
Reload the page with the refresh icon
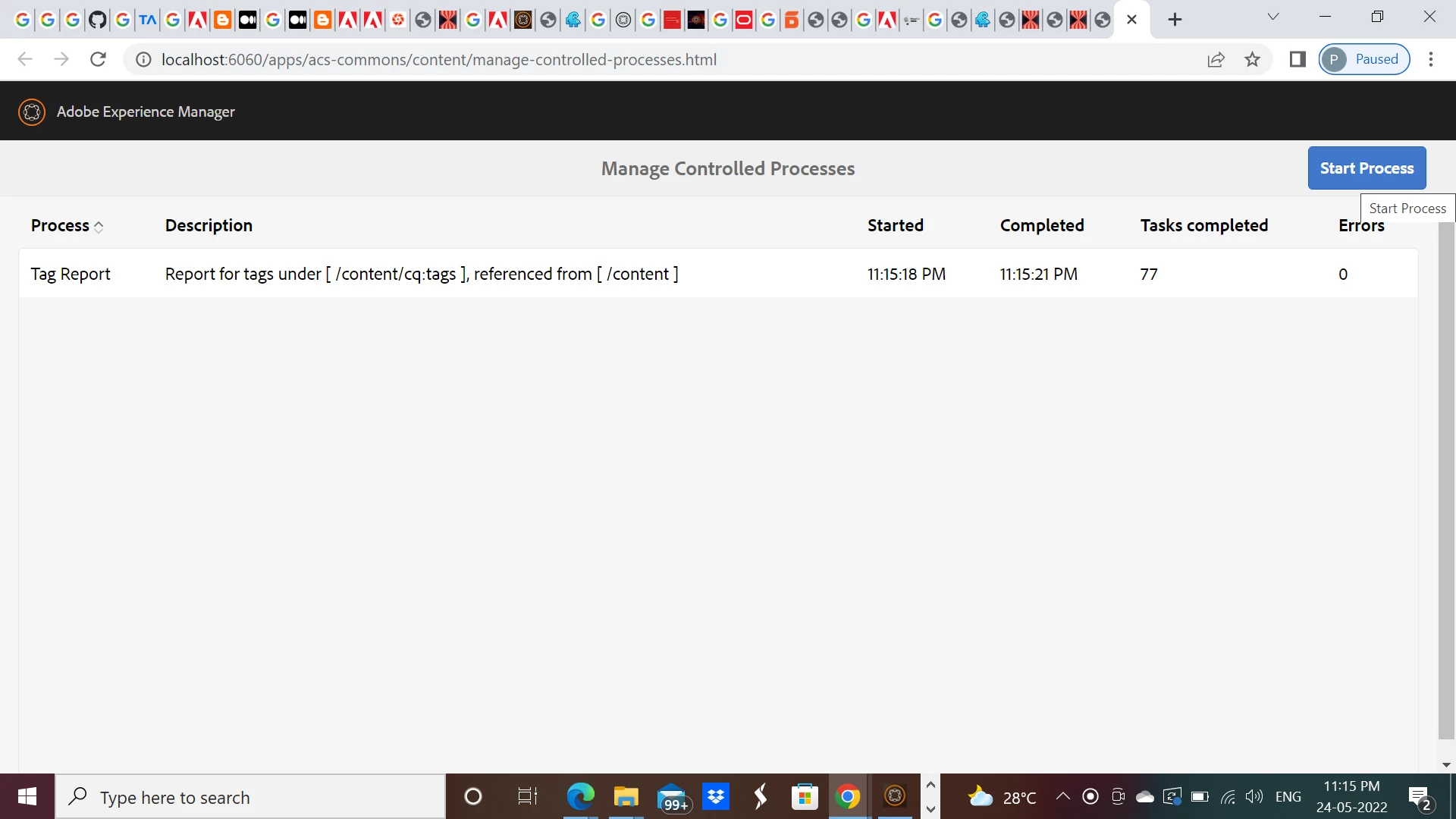pos(98,59)
